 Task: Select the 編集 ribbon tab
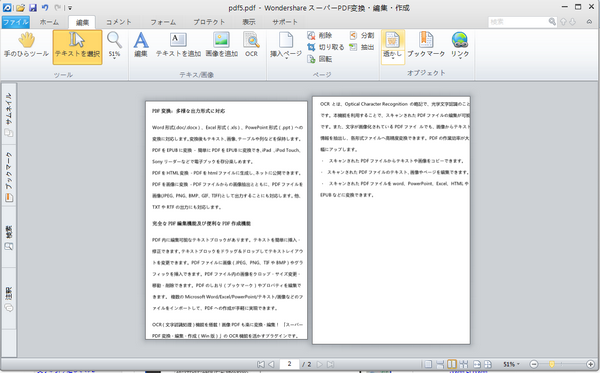(x=82, y=22)
